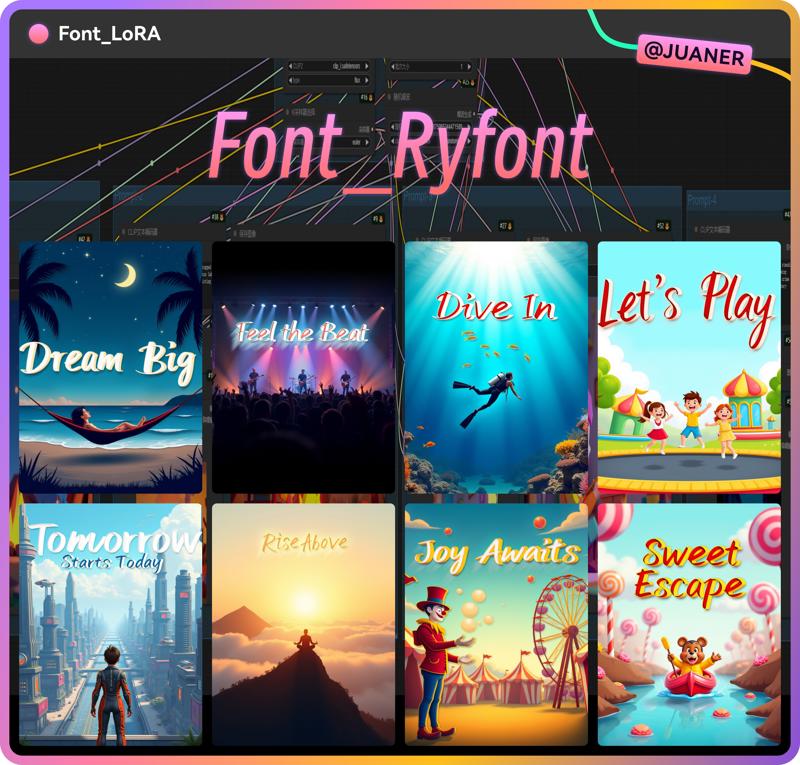Viewport: 800px width, 765px height.
Task: Open the @JUANER author tag
Action: tap(694, 54)
